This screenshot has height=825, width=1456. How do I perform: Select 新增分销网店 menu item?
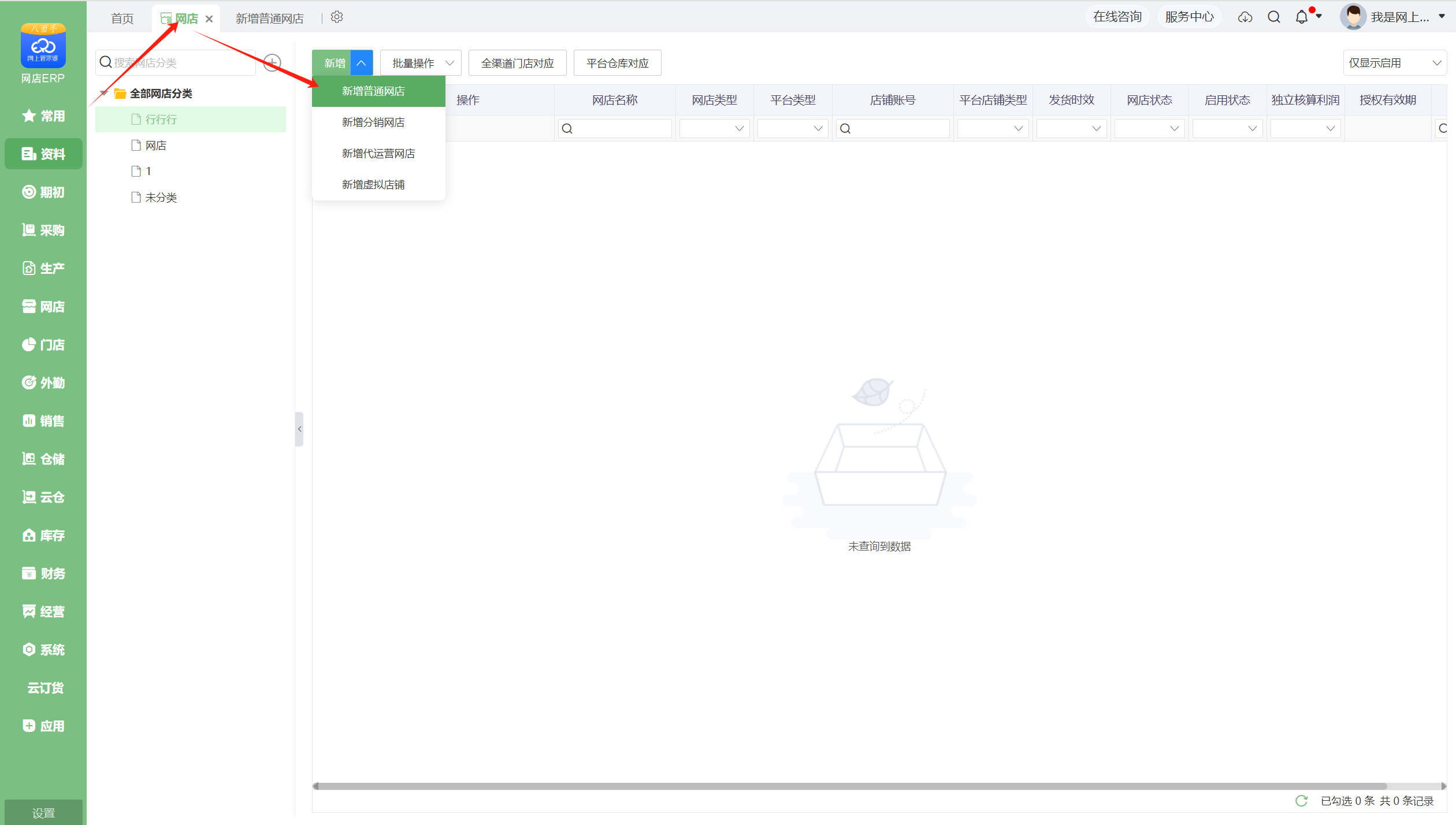[x=373, y=122]
